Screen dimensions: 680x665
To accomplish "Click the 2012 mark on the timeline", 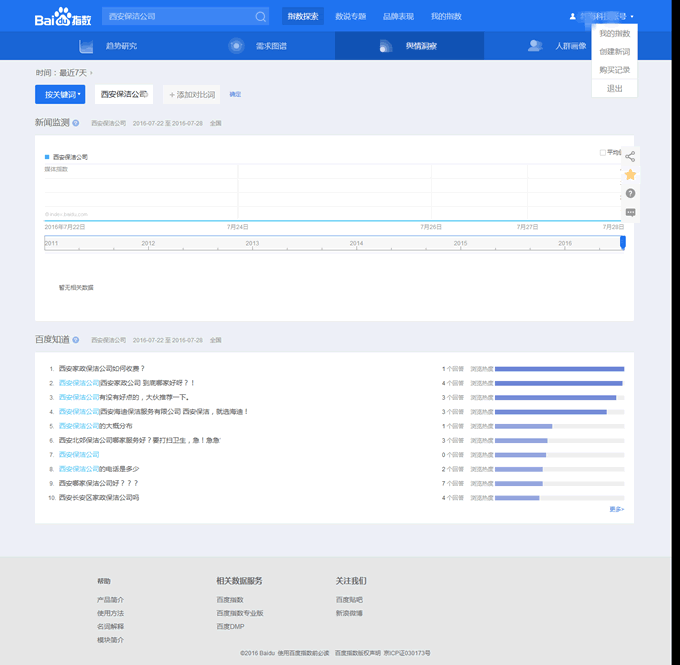I will pos(148,243).
